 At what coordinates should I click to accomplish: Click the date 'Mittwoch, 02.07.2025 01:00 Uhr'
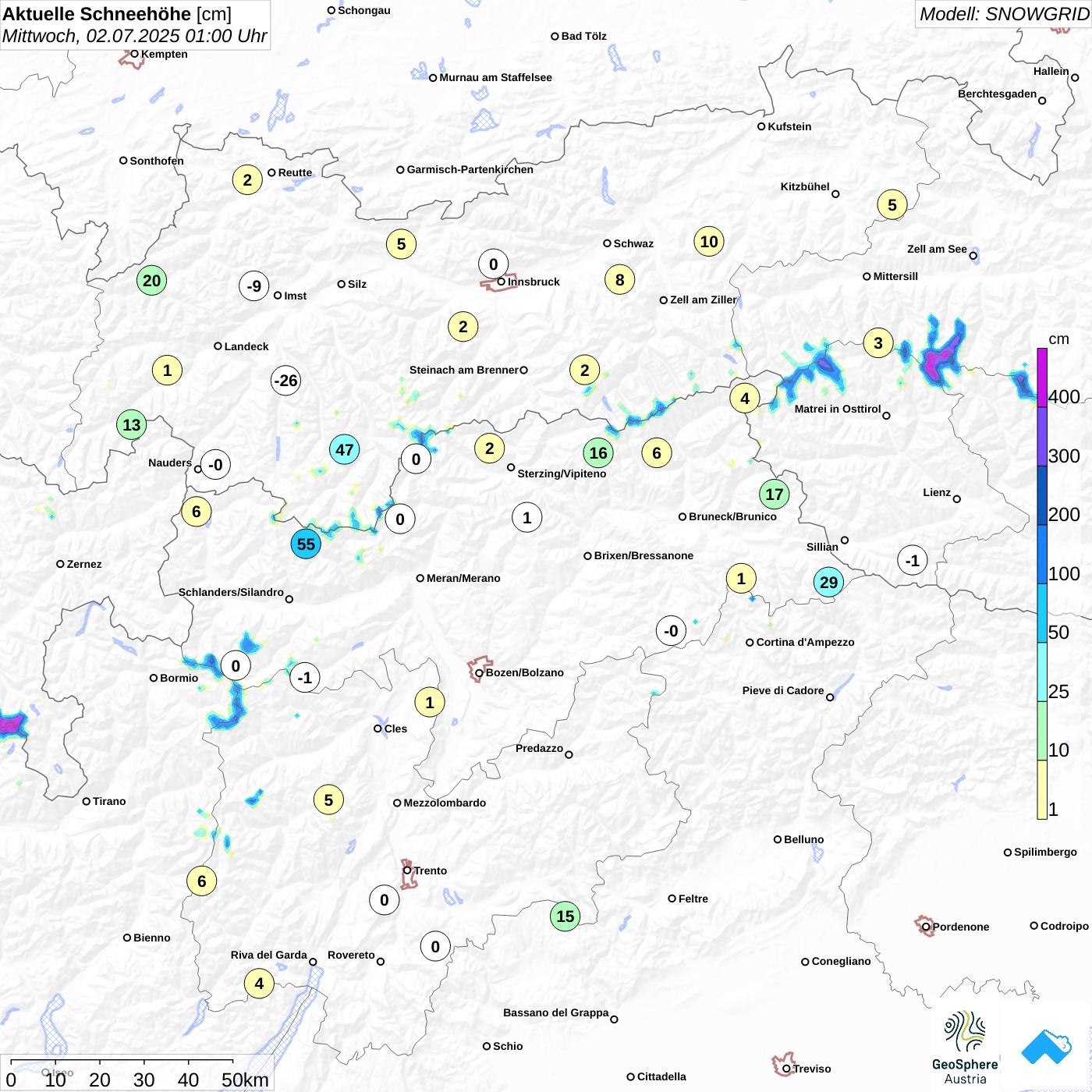[x=134, y=36]
